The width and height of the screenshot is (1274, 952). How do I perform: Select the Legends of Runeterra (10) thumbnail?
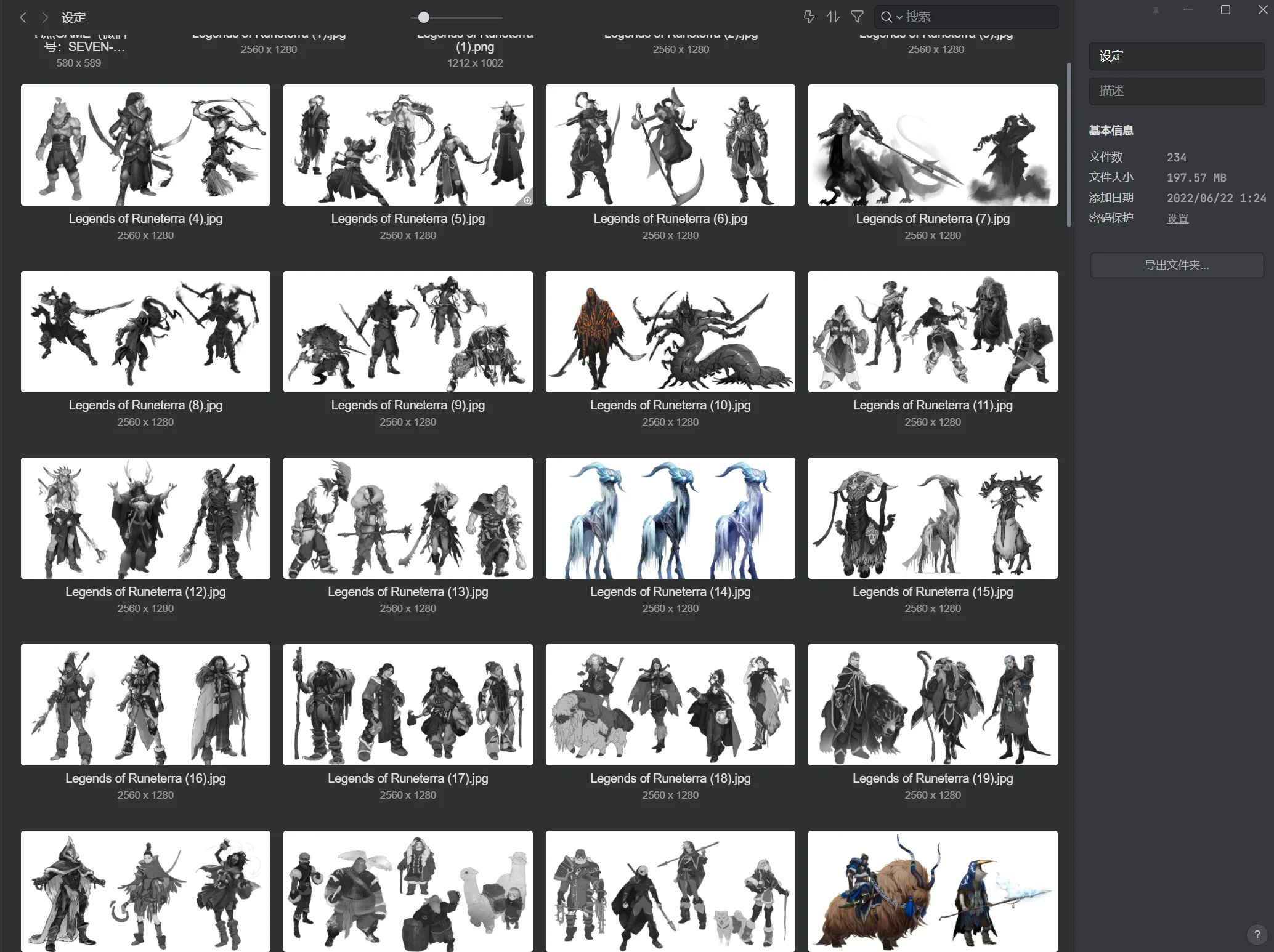[x=670, y=332]
